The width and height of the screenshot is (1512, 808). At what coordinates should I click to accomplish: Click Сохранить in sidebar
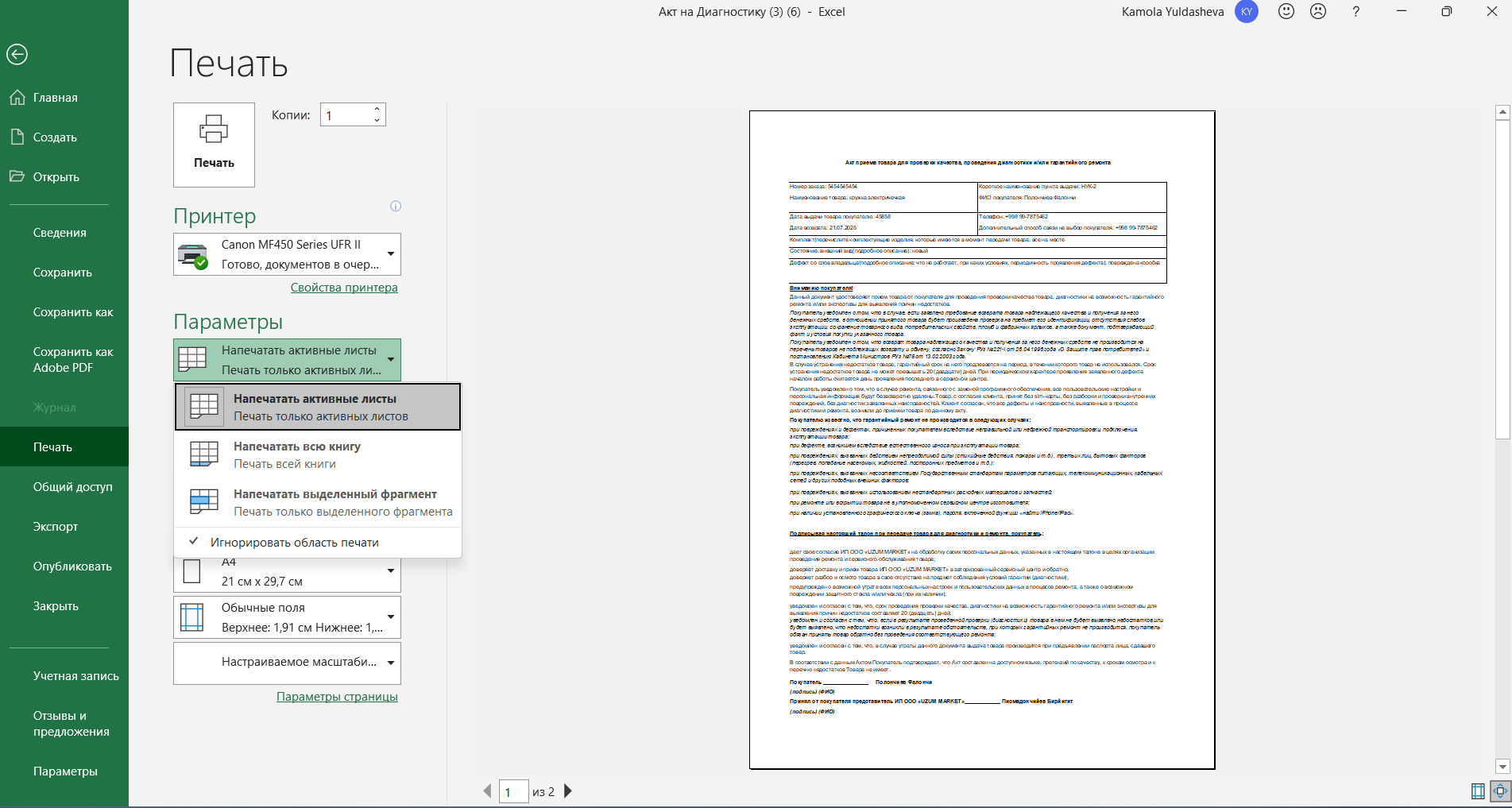64,273
